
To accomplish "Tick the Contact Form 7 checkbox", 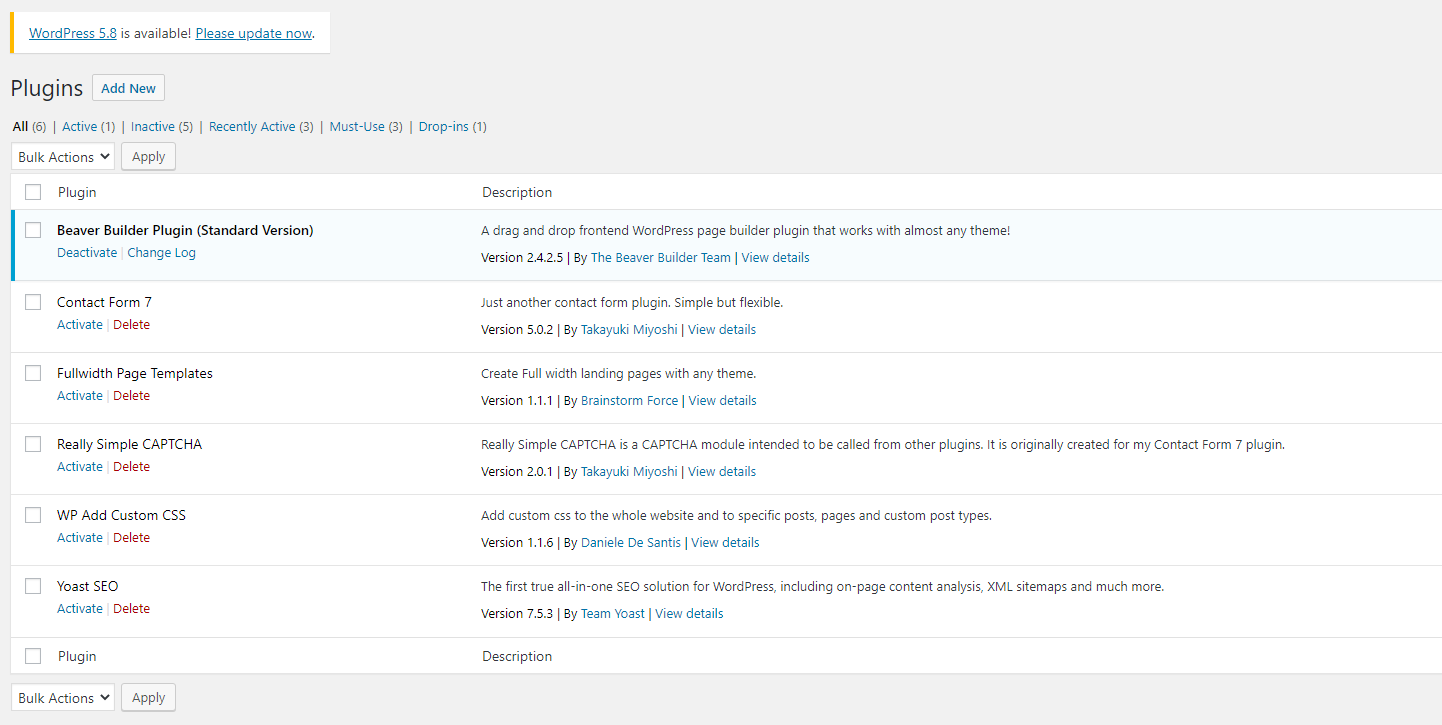I will pyautogui.click(x=33, y=302).
